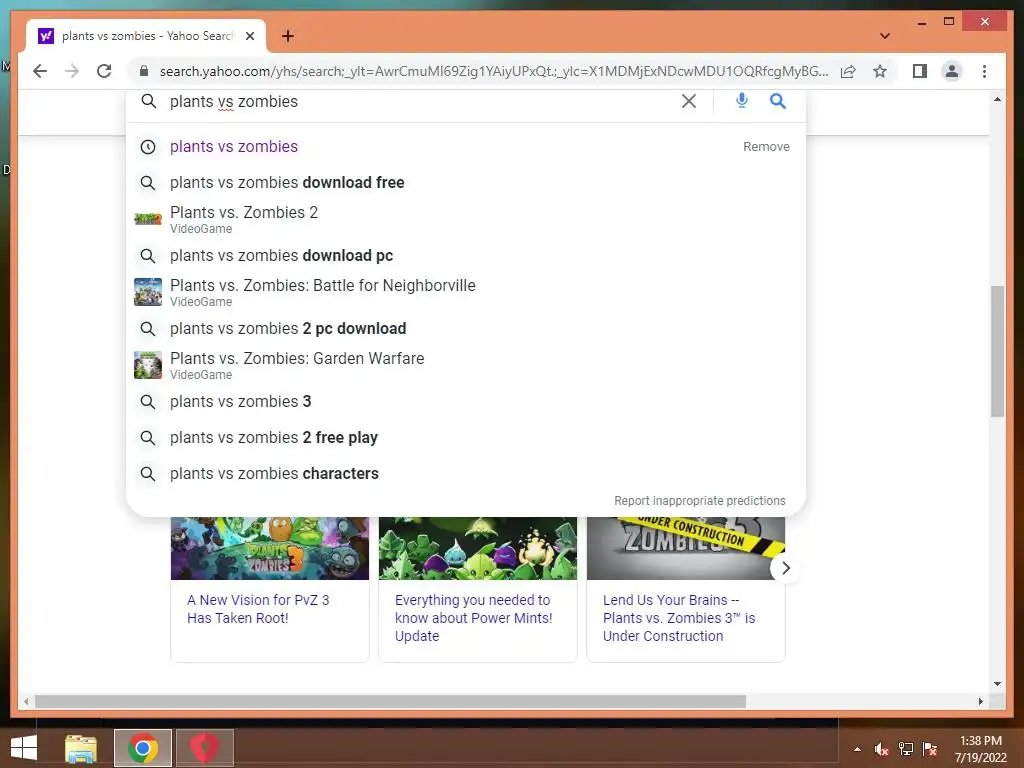1024x768 pixels.
Task: Click the vertical scrollbar thumb
Action: pyautogui.click(x=997, y=351)
